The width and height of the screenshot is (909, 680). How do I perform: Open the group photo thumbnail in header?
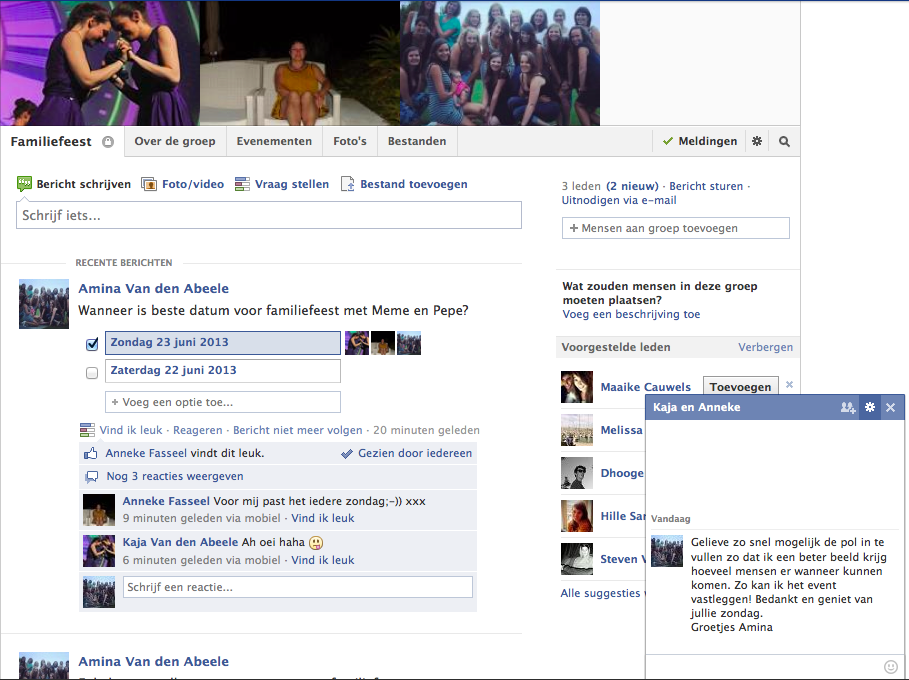click(x=500, y=63)
